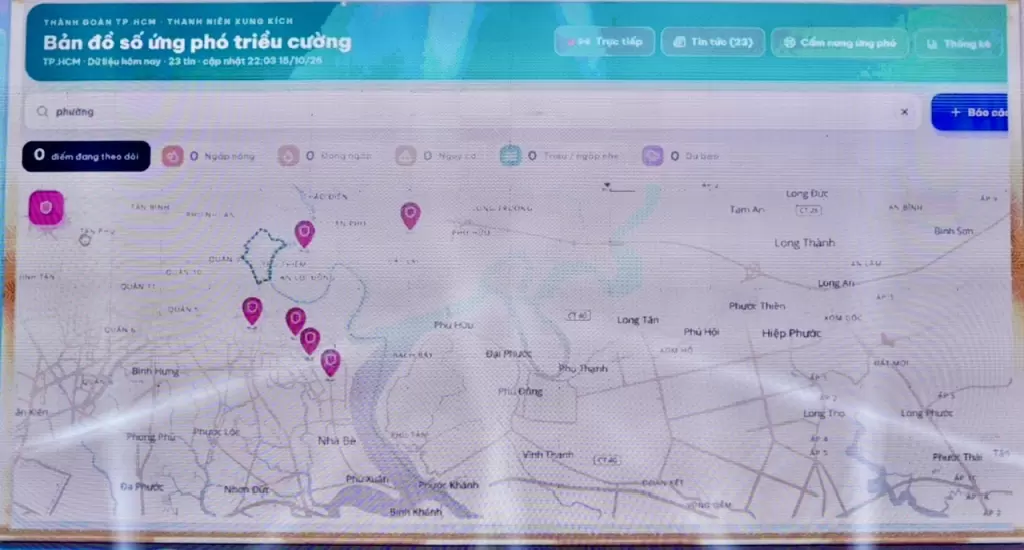Click the Đa Phước map label
The image size is (1024, 550).
pyautogui.click(x=142, y=487)
